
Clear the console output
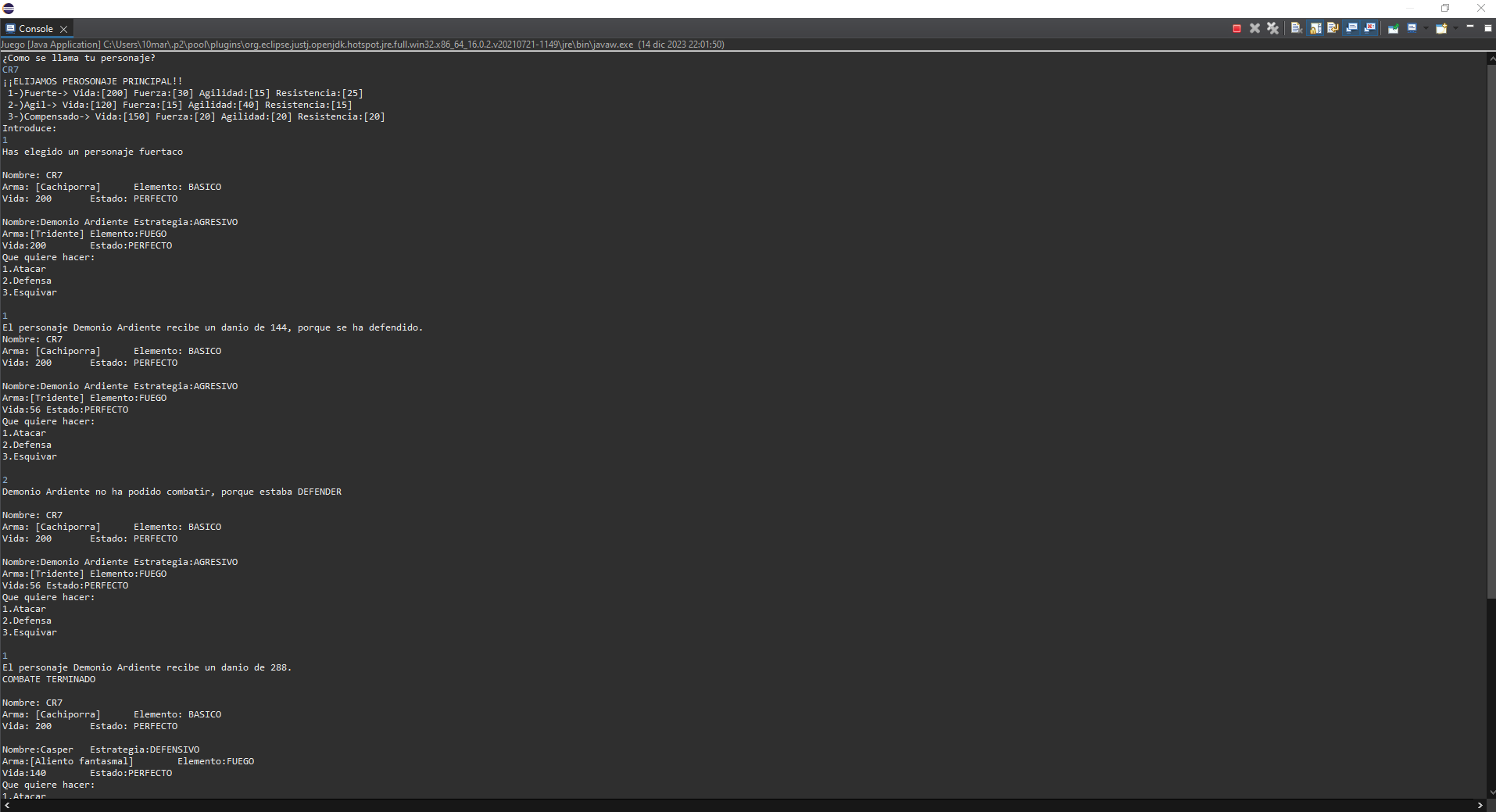pyautogui.click(x=1296, y=28)
